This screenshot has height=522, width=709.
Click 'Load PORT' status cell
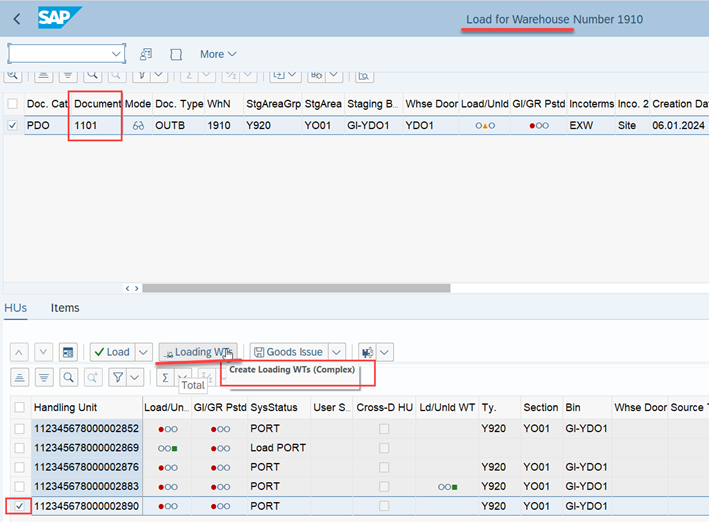[278, 448]
